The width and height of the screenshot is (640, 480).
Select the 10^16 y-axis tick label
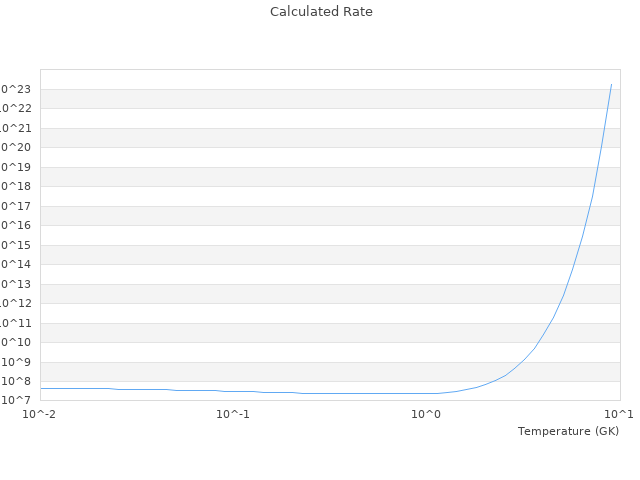point(17,226)
